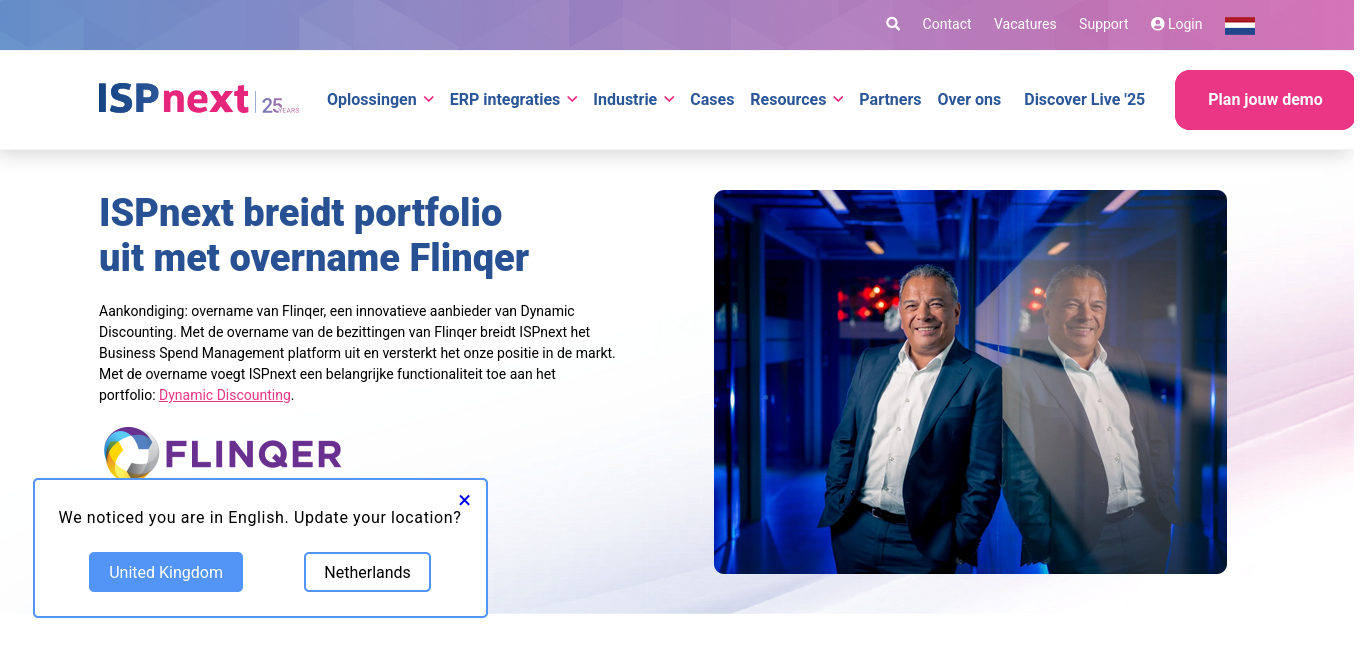Close the location popup with the X
Screen dimensions: 1366x651
pos(464,500)
